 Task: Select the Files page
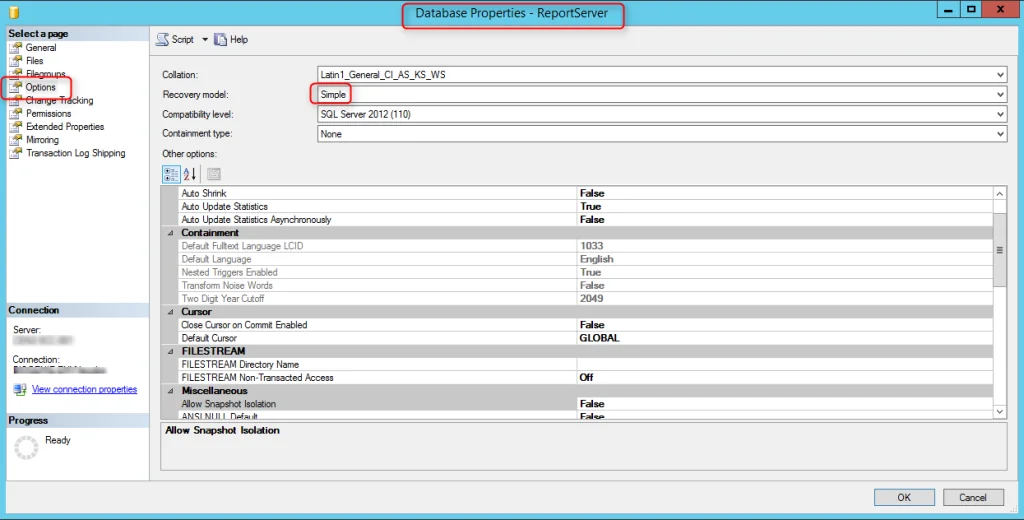[x=35, y=61]
